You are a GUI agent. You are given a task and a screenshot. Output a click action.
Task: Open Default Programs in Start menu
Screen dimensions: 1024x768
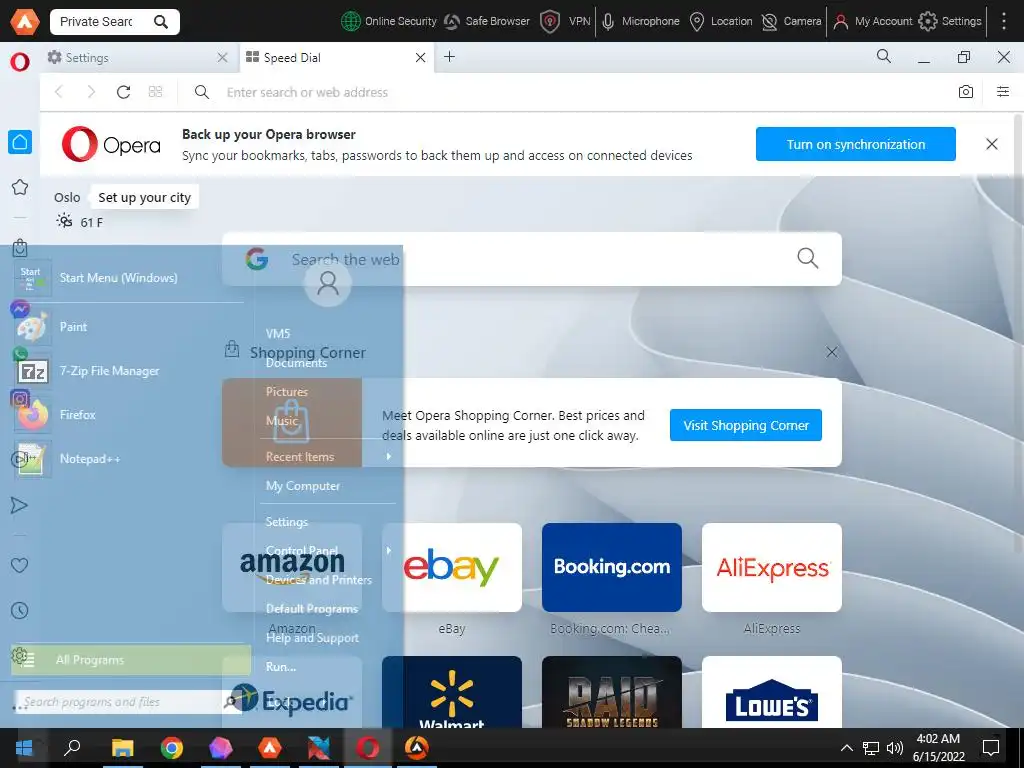point(312,609)
